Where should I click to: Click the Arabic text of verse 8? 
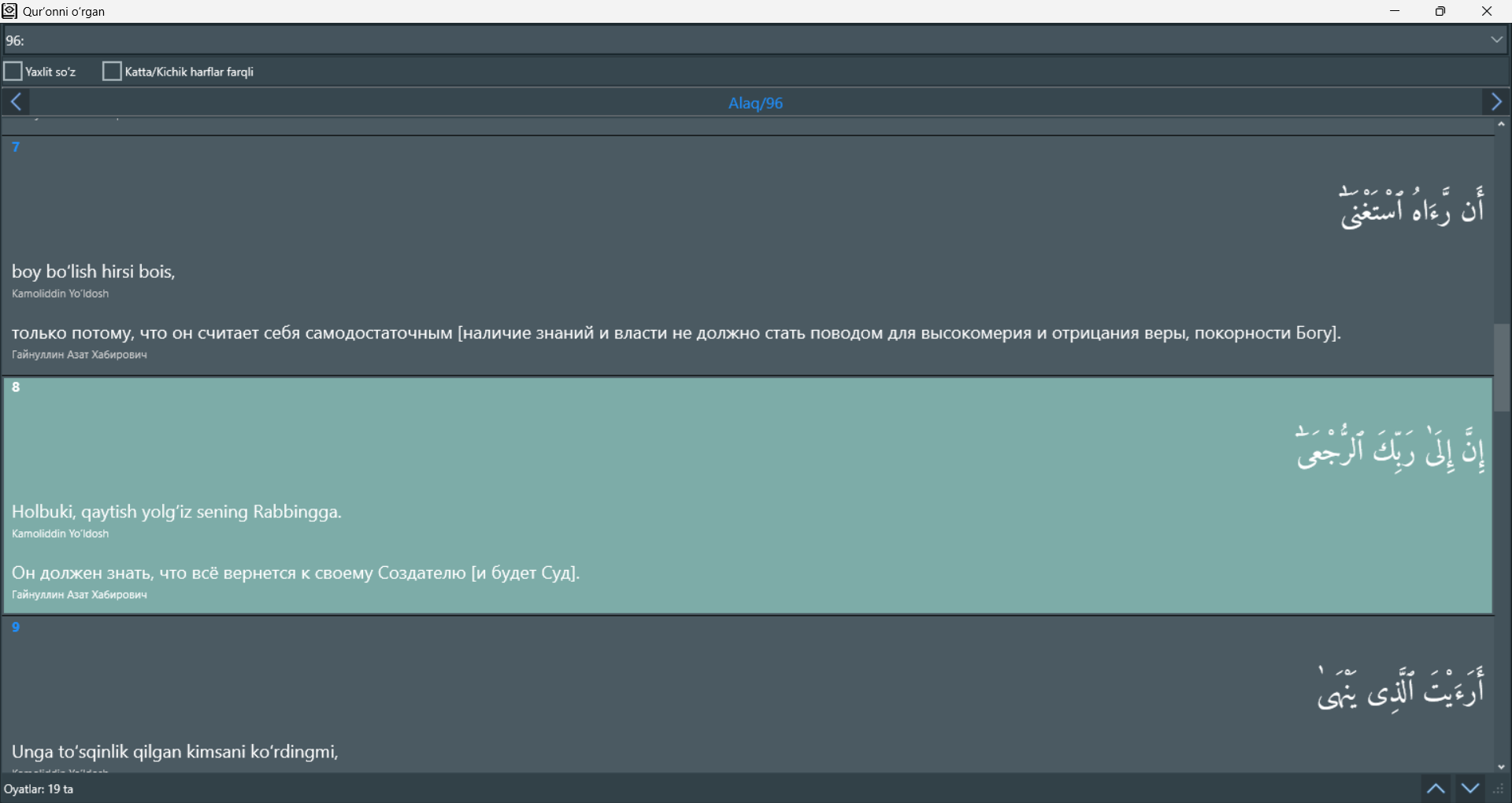(1390, 448)
